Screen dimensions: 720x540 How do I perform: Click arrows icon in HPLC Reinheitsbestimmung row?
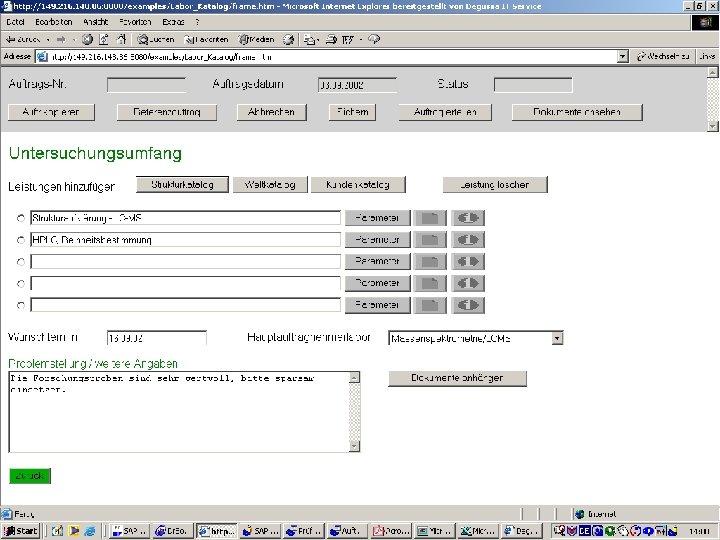(x=468, y=239)
